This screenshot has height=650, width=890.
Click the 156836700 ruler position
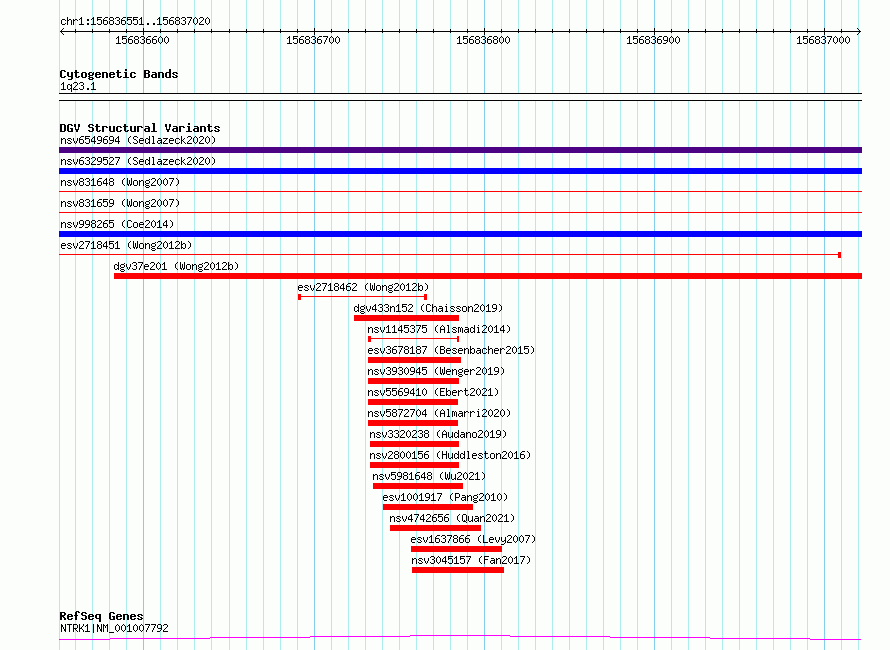tap(313, 40)
